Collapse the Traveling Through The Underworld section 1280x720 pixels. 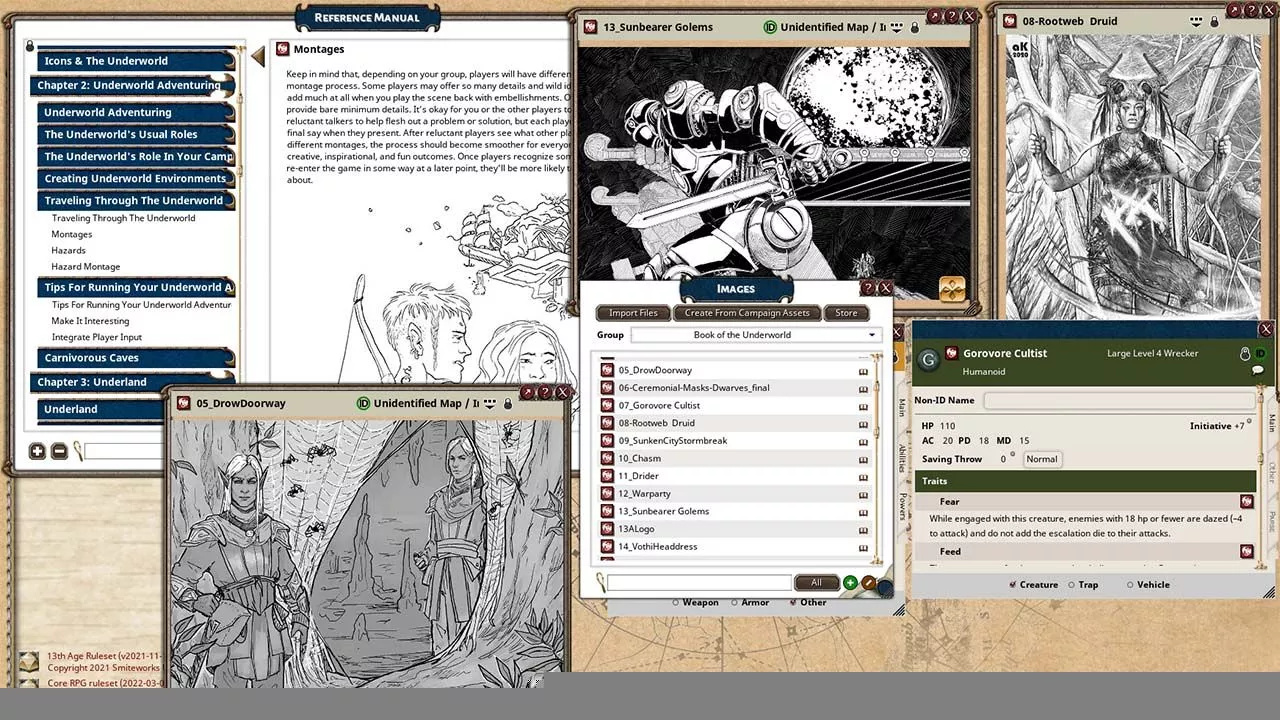coord(136,201)
